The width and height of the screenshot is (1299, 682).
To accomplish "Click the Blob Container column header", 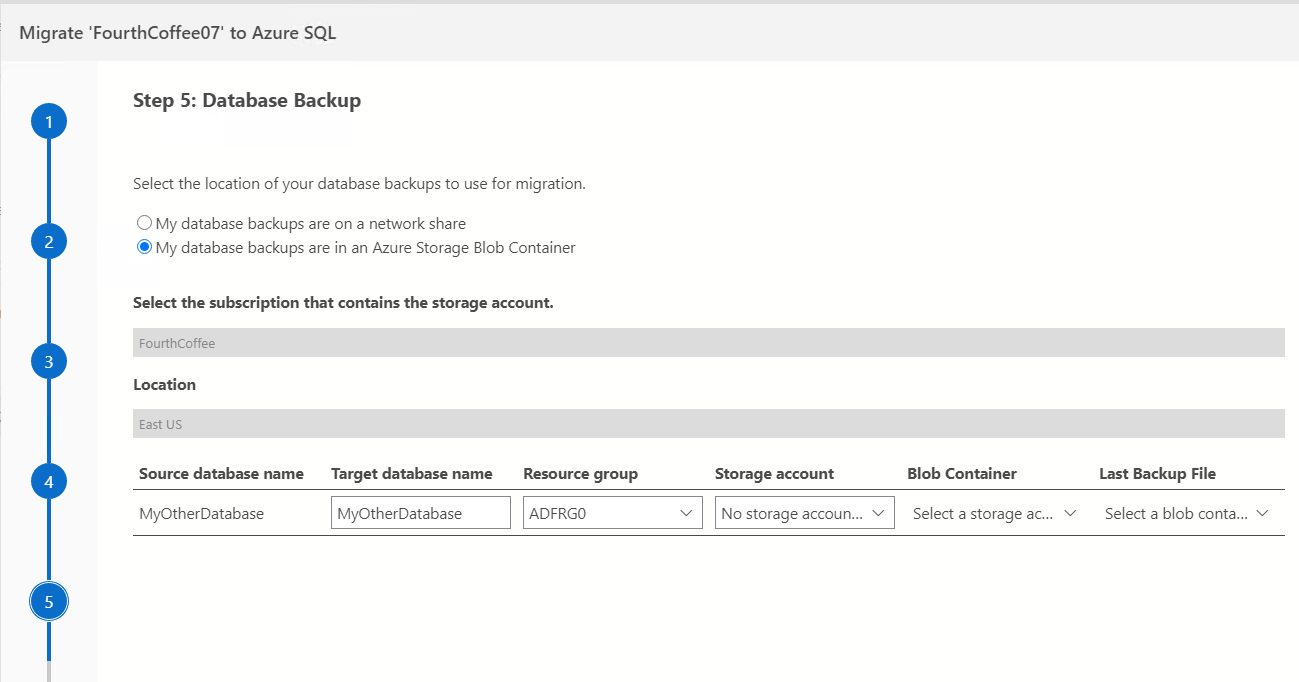I will [961, 474].
